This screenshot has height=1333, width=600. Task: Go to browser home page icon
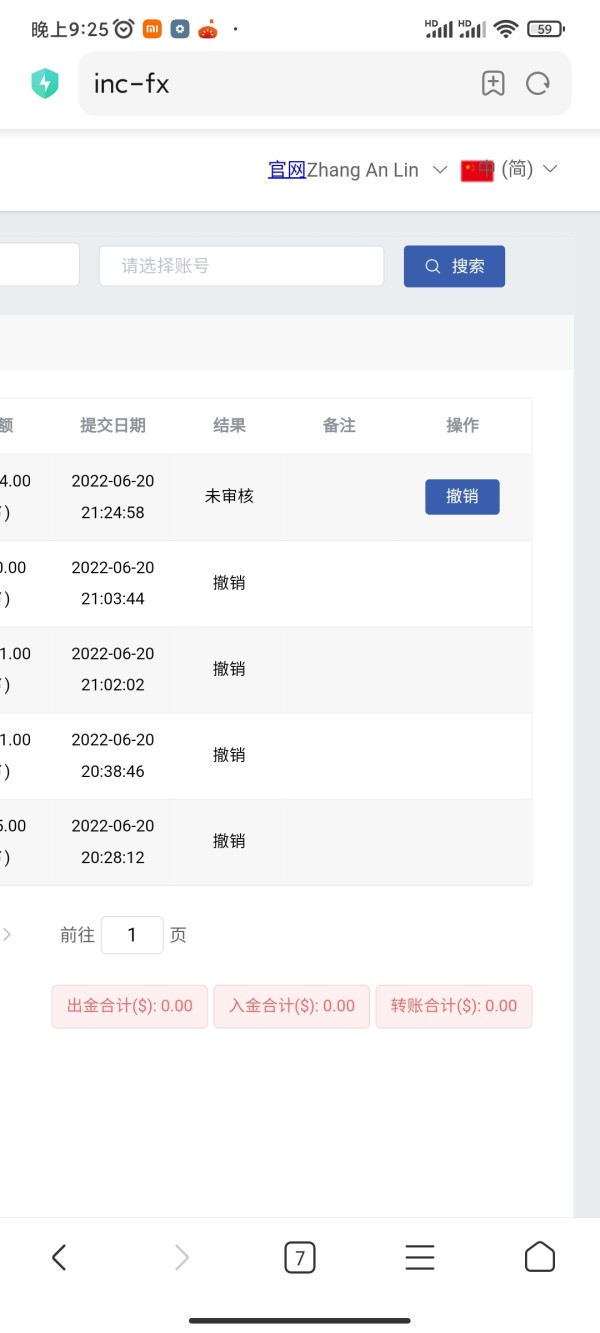coord(540,1257)
